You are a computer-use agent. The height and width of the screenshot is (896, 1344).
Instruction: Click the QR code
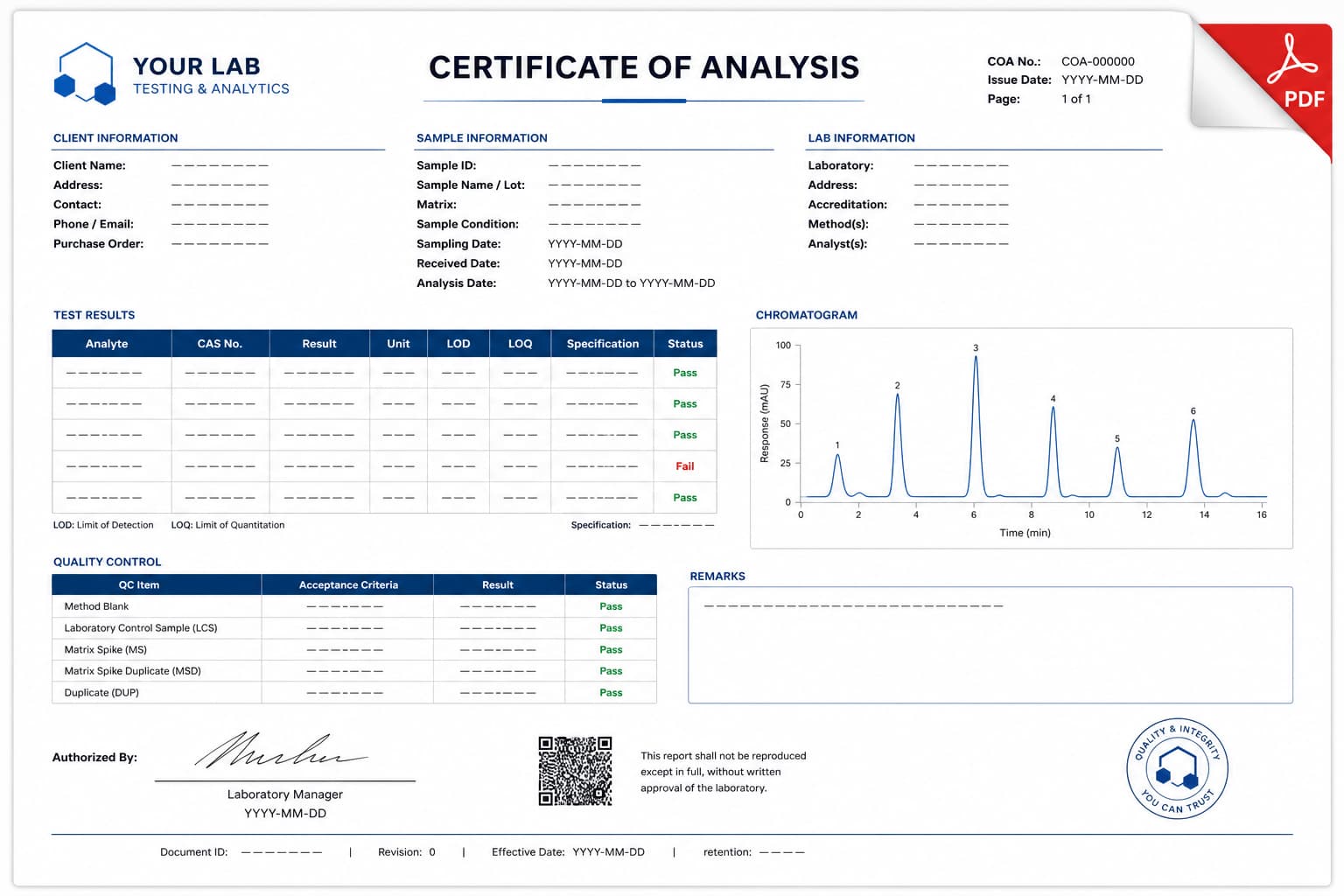click(x=575, y=771)
